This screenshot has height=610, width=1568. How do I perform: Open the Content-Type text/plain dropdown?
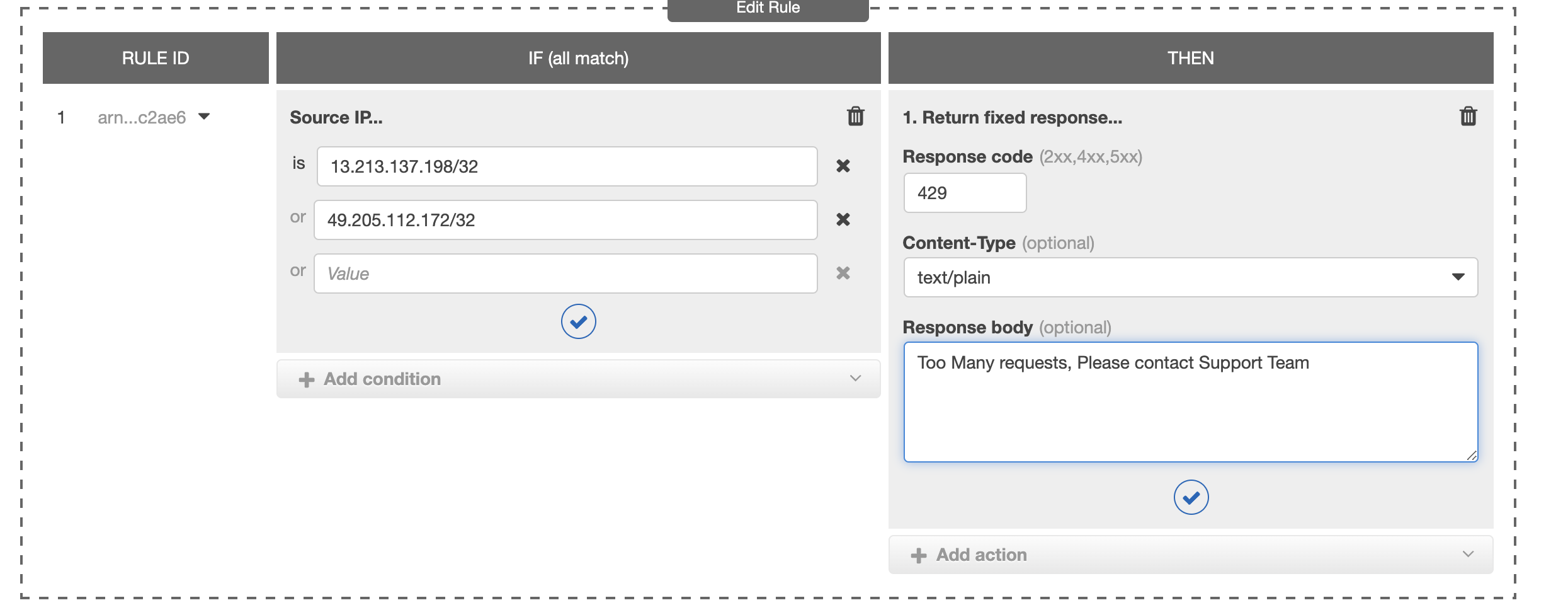pyautogui.click(x=1190, y=277)
